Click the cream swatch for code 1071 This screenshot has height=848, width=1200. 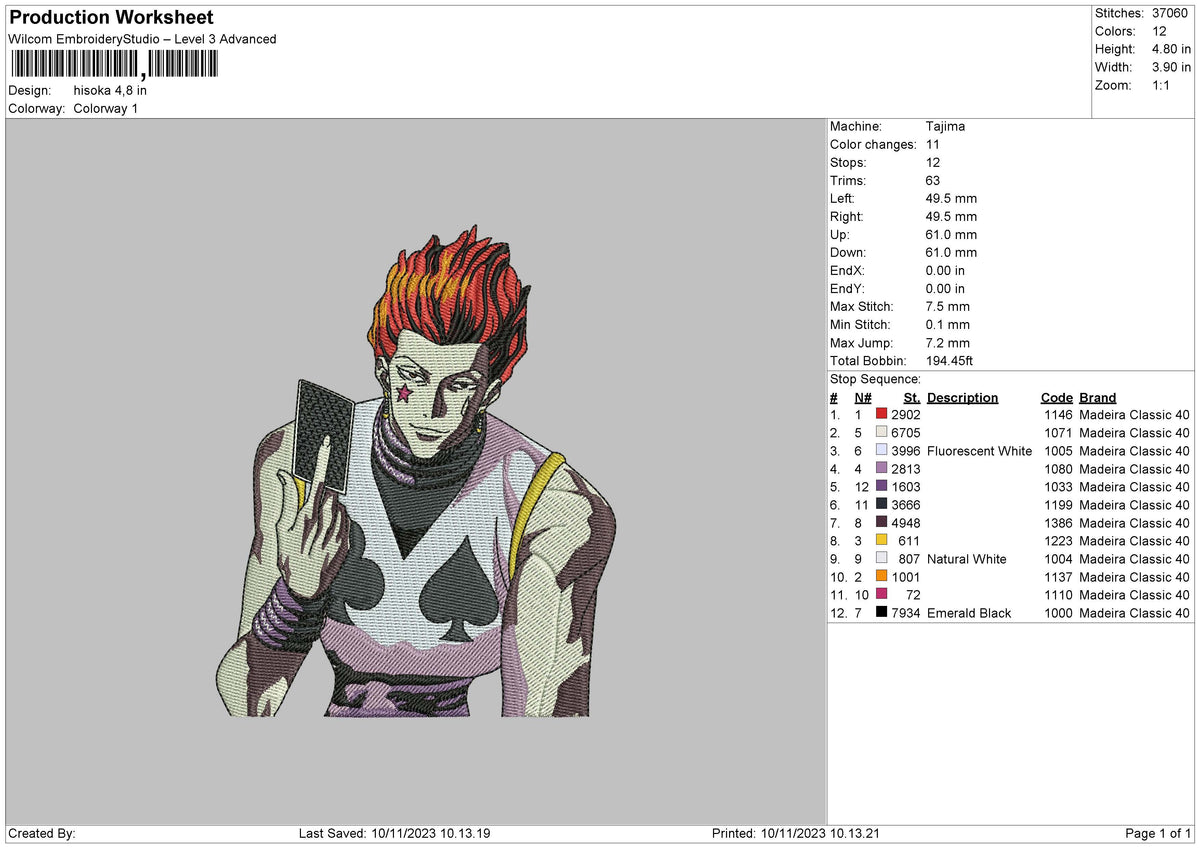[882, 432]
